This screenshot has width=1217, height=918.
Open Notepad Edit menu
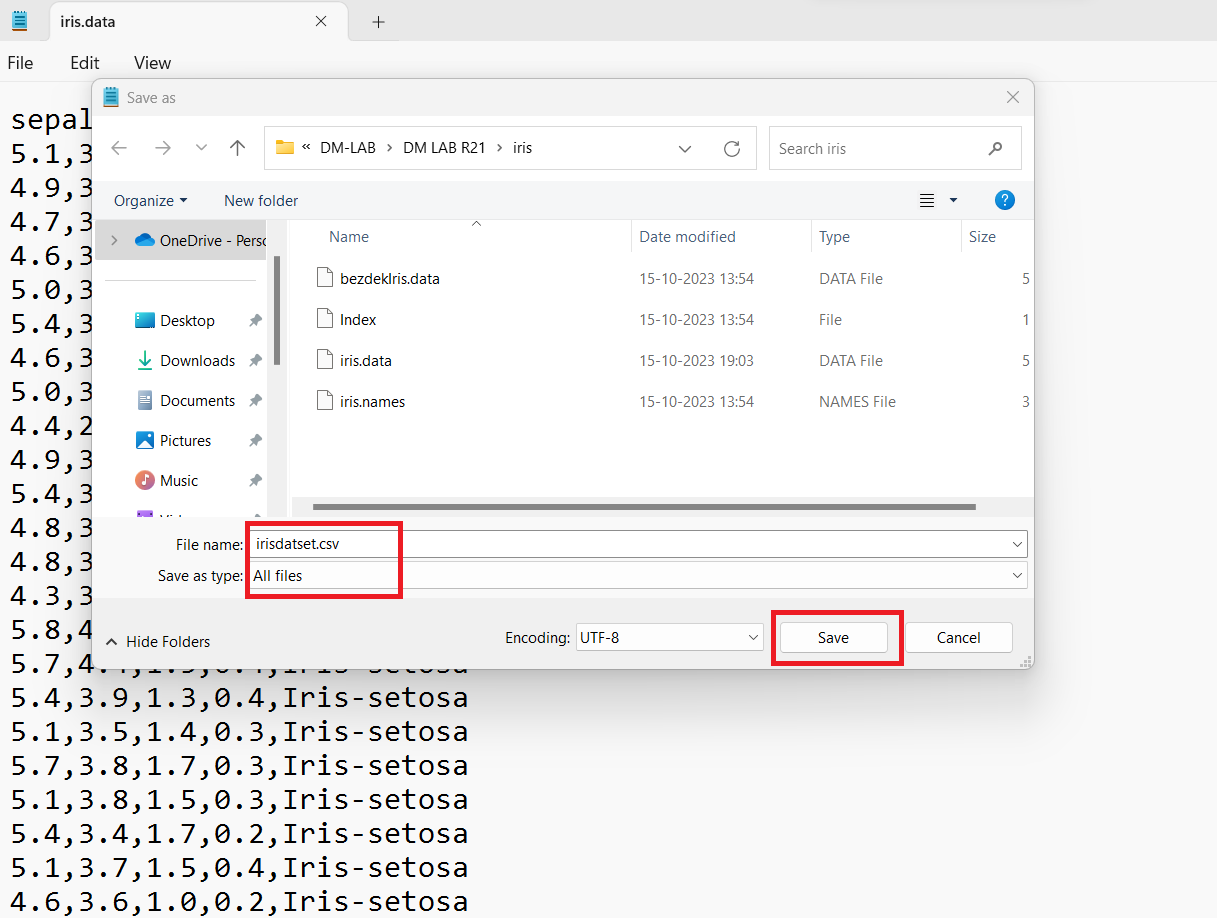pos(85,62)
